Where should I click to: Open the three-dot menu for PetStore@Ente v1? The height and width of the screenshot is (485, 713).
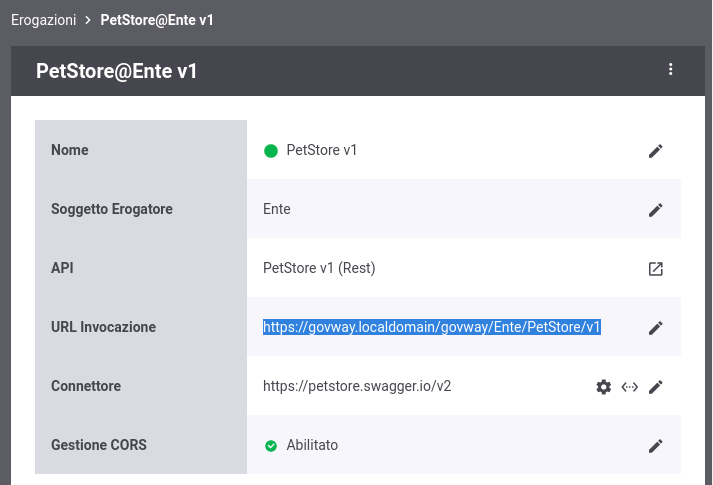pos(670,69)
